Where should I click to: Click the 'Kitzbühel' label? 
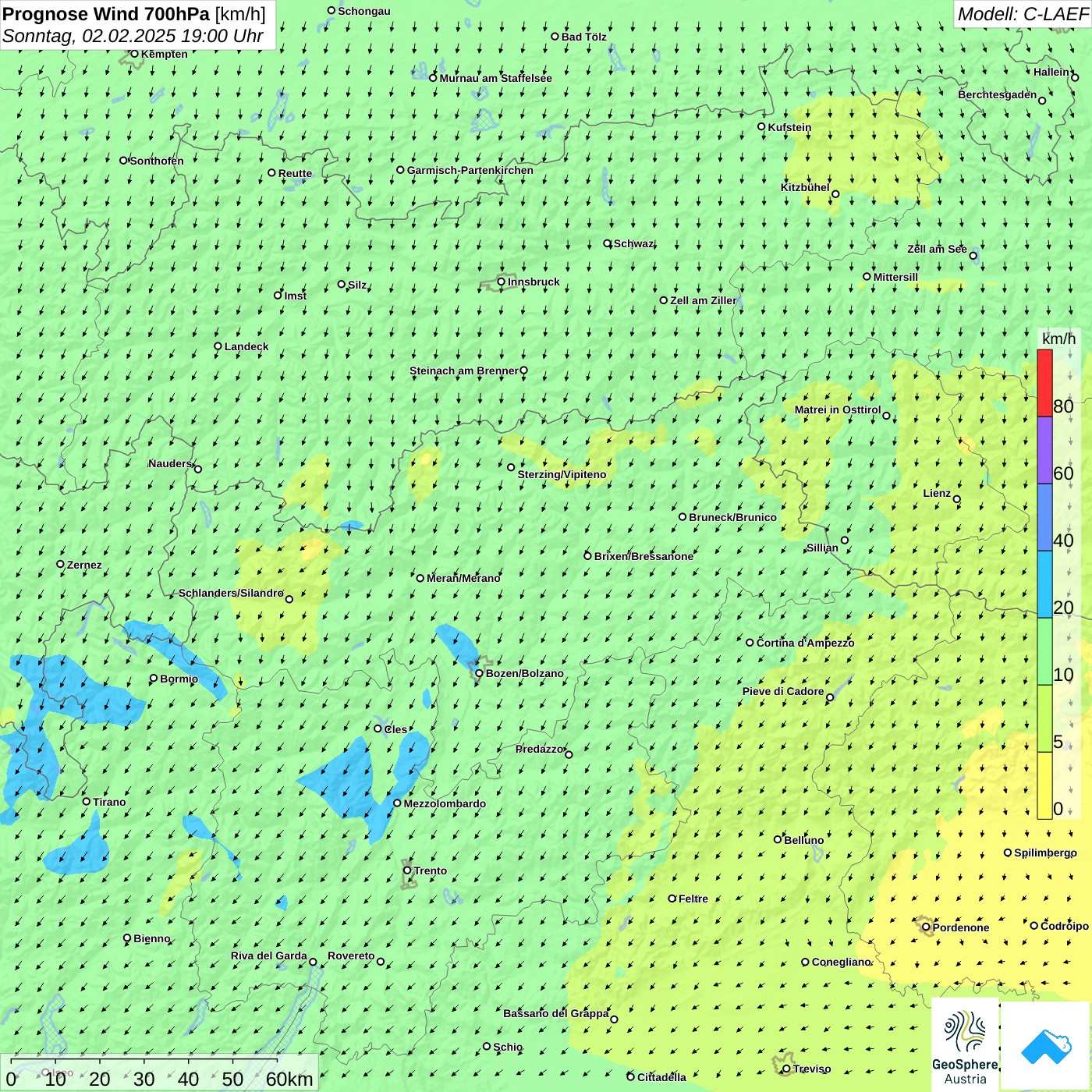pyautogui.click(x=805, y=187)
